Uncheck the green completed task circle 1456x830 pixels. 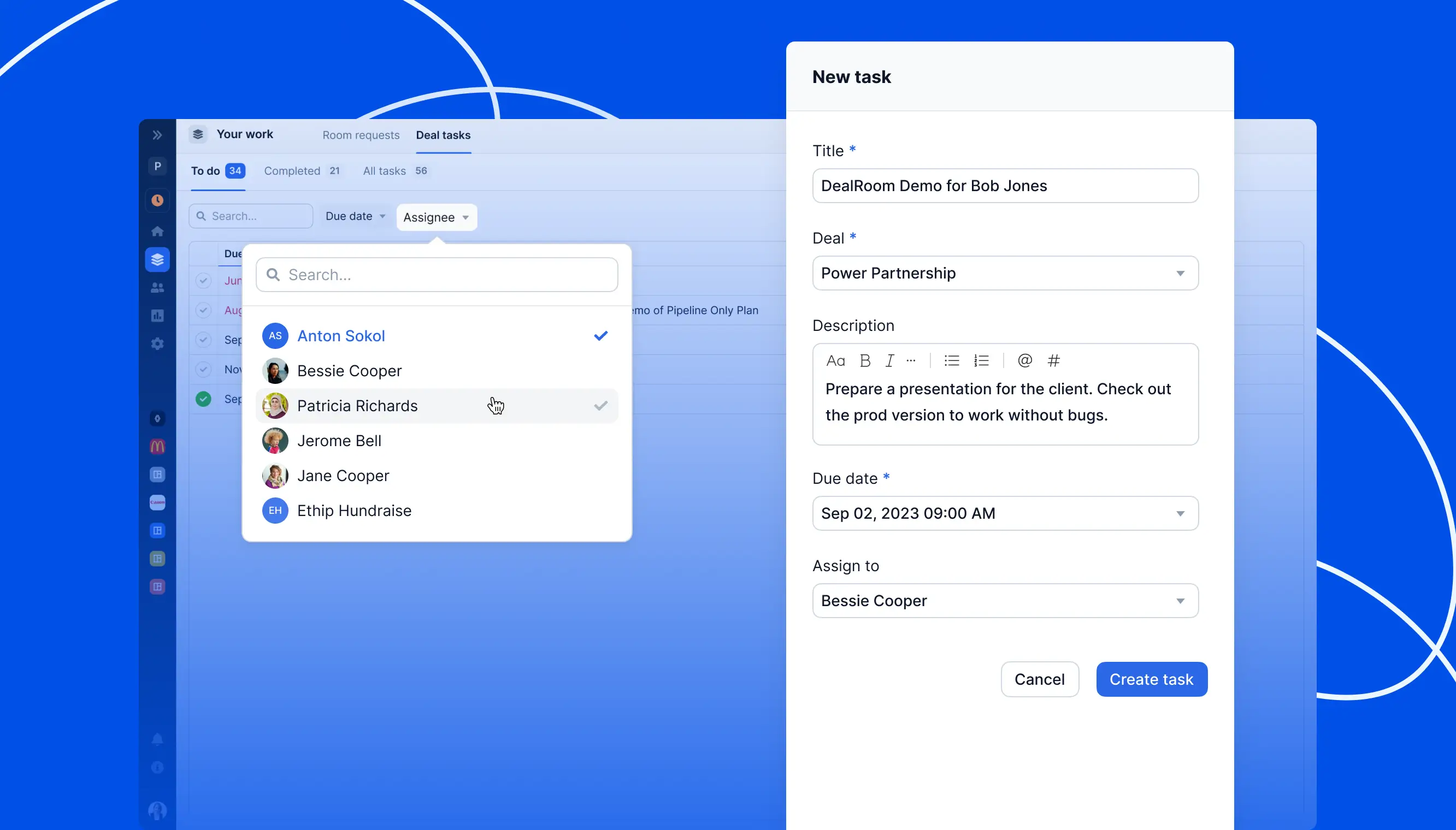(x=203, y=399)
